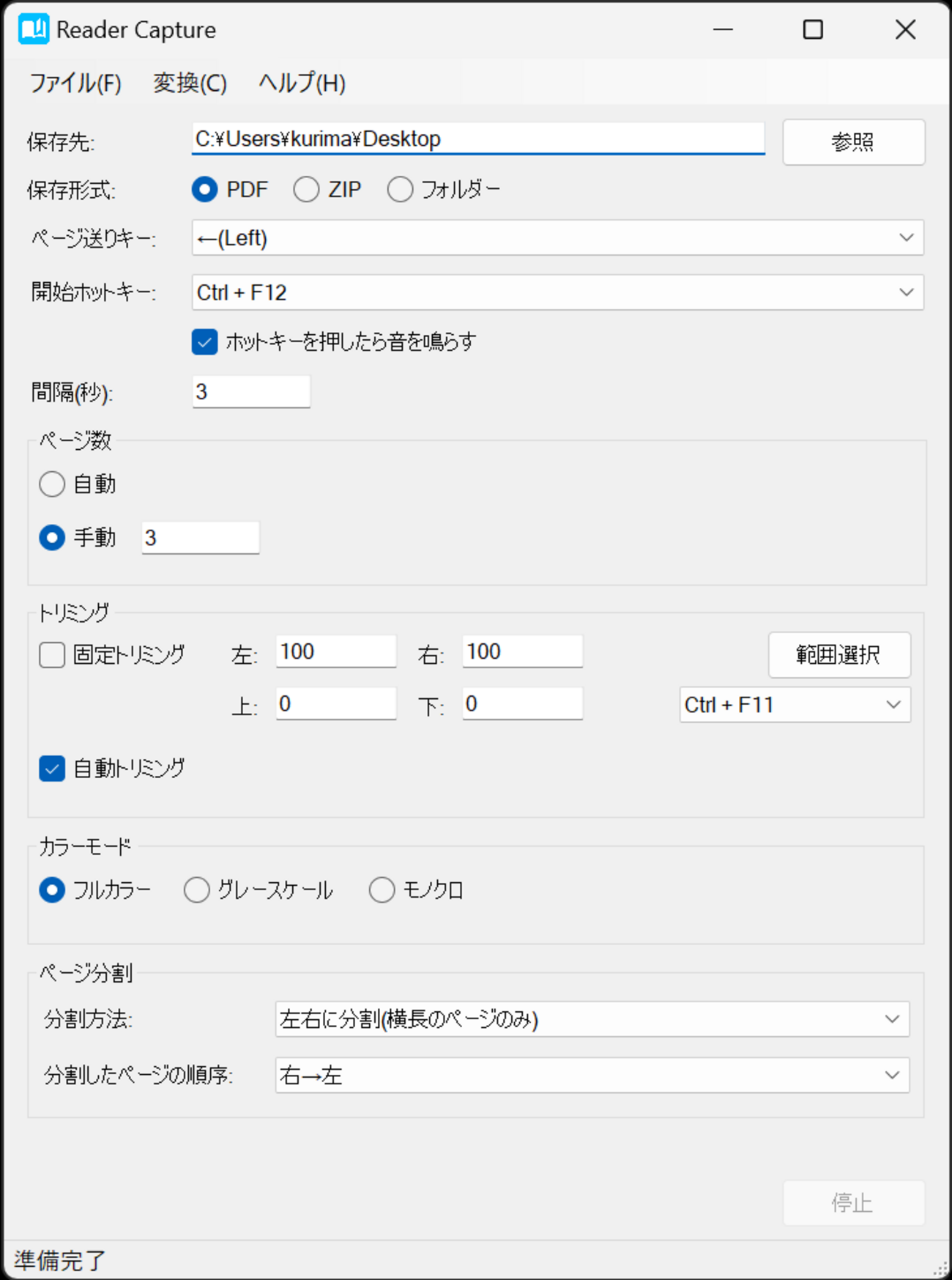952x1280 pixels.
Task: Click the Reader Capture app icon
Action: [33, 29]
